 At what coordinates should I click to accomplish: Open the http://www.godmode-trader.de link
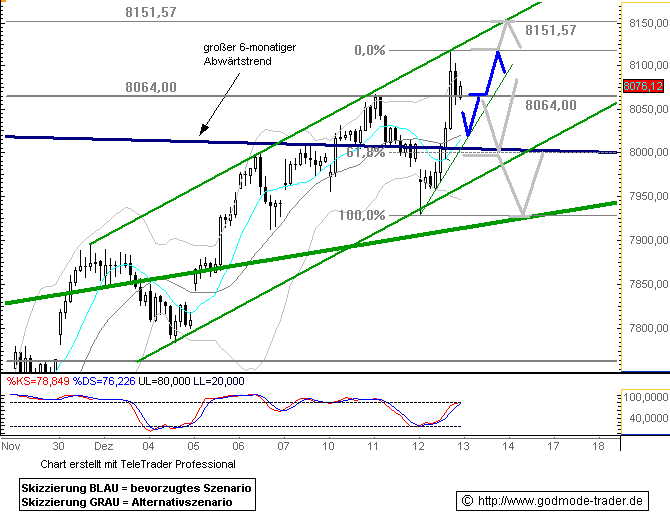(560, 501)
